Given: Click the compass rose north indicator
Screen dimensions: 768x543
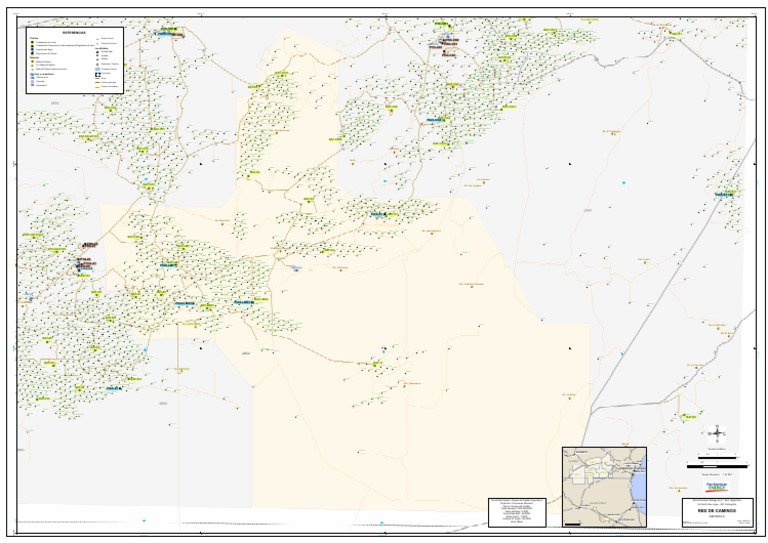Looking at the screenshot, I should click(x=717, y=433).
